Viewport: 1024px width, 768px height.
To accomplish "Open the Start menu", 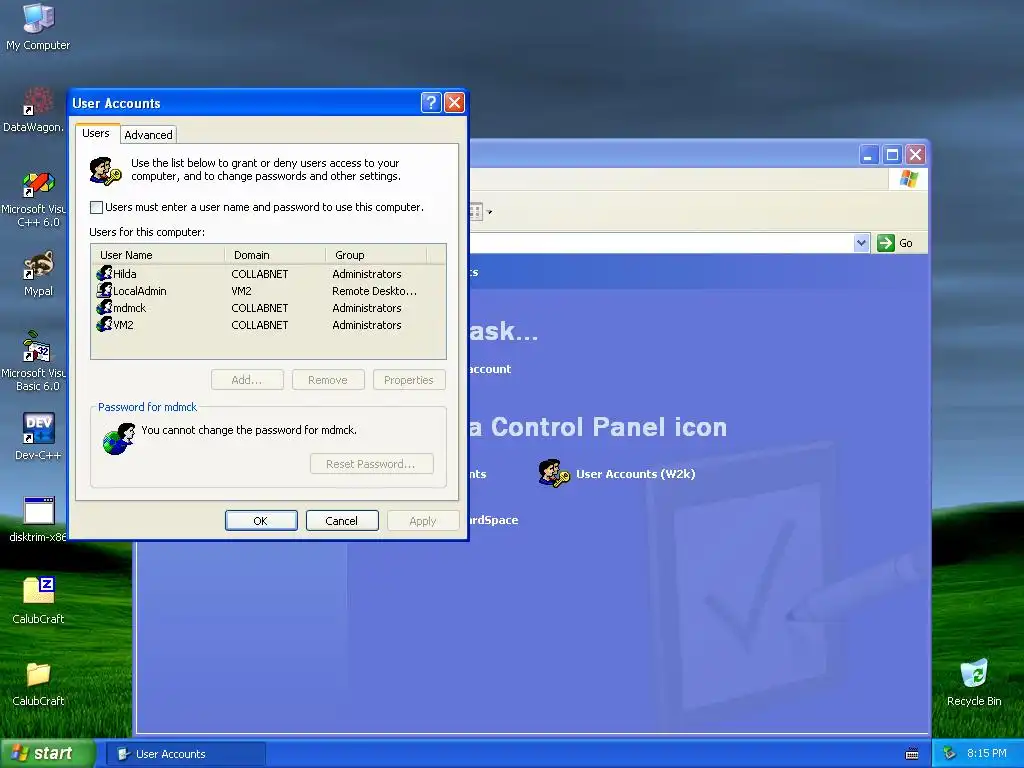I will 47,754.
